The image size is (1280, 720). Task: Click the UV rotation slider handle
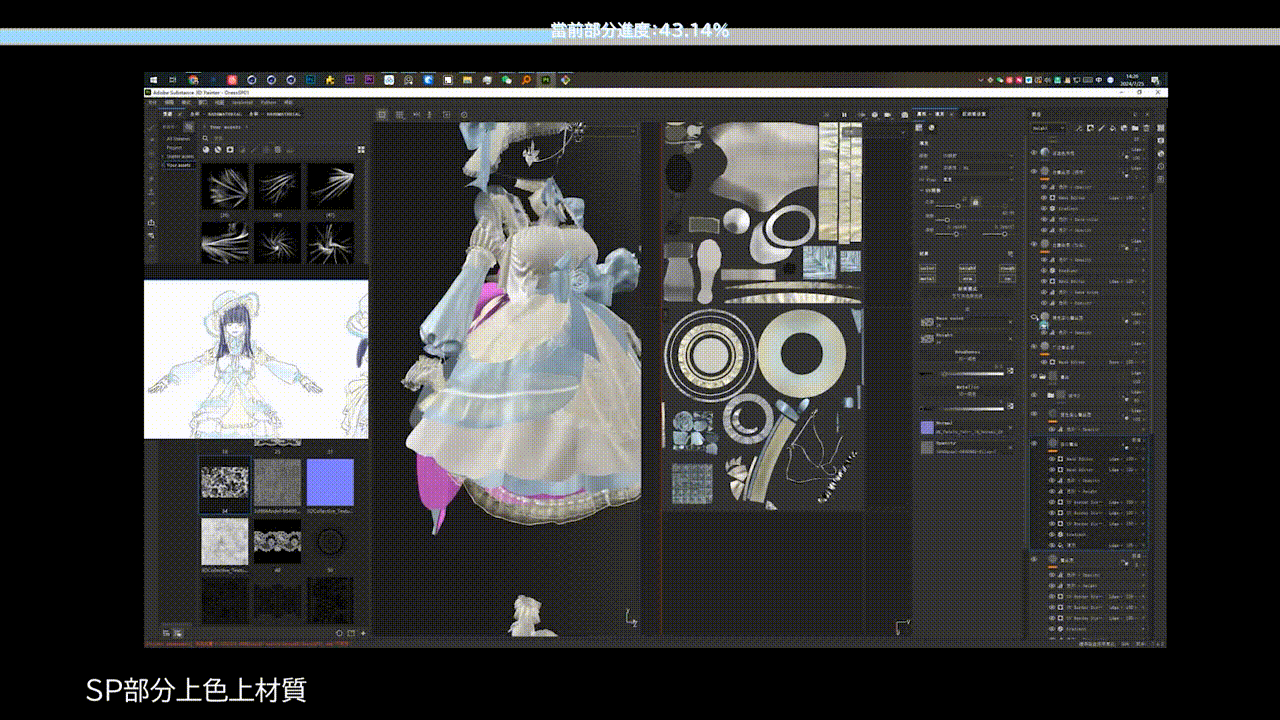[947, 220]
